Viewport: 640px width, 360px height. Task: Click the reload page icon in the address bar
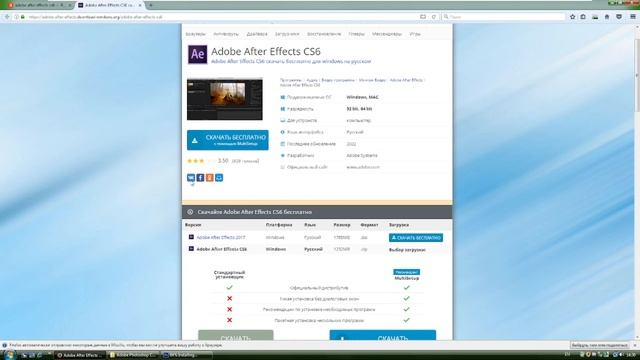click(x=433, y=17)
